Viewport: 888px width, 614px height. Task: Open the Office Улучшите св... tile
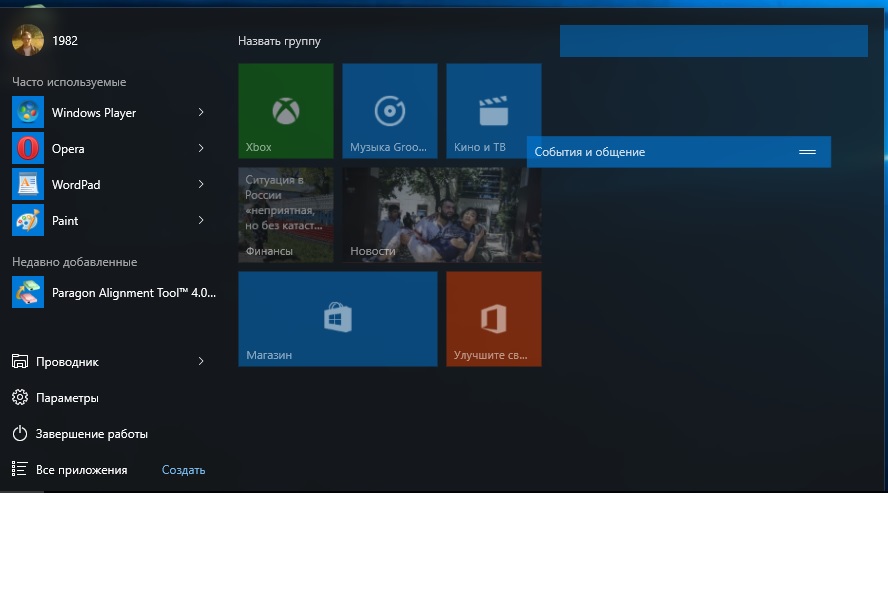(494, 319)
